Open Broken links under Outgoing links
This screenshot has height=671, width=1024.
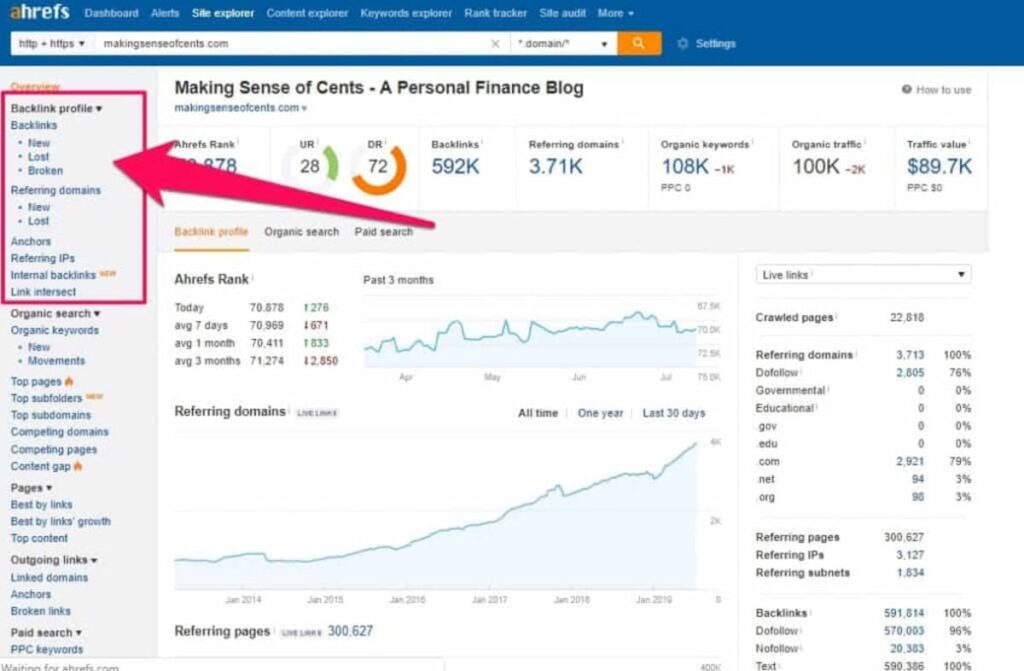click(40, 612)
